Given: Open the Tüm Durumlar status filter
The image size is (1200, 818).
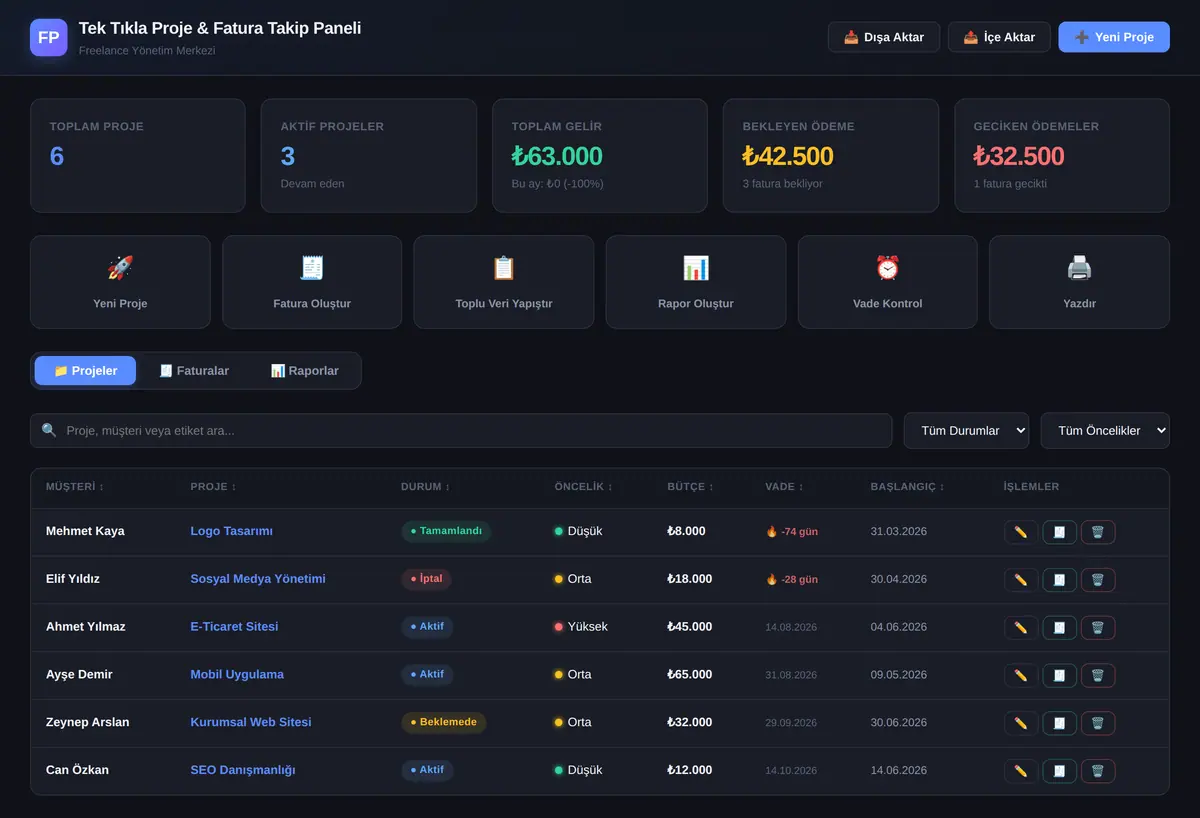Looking at the screenshot, I should (x=966, y=431).
